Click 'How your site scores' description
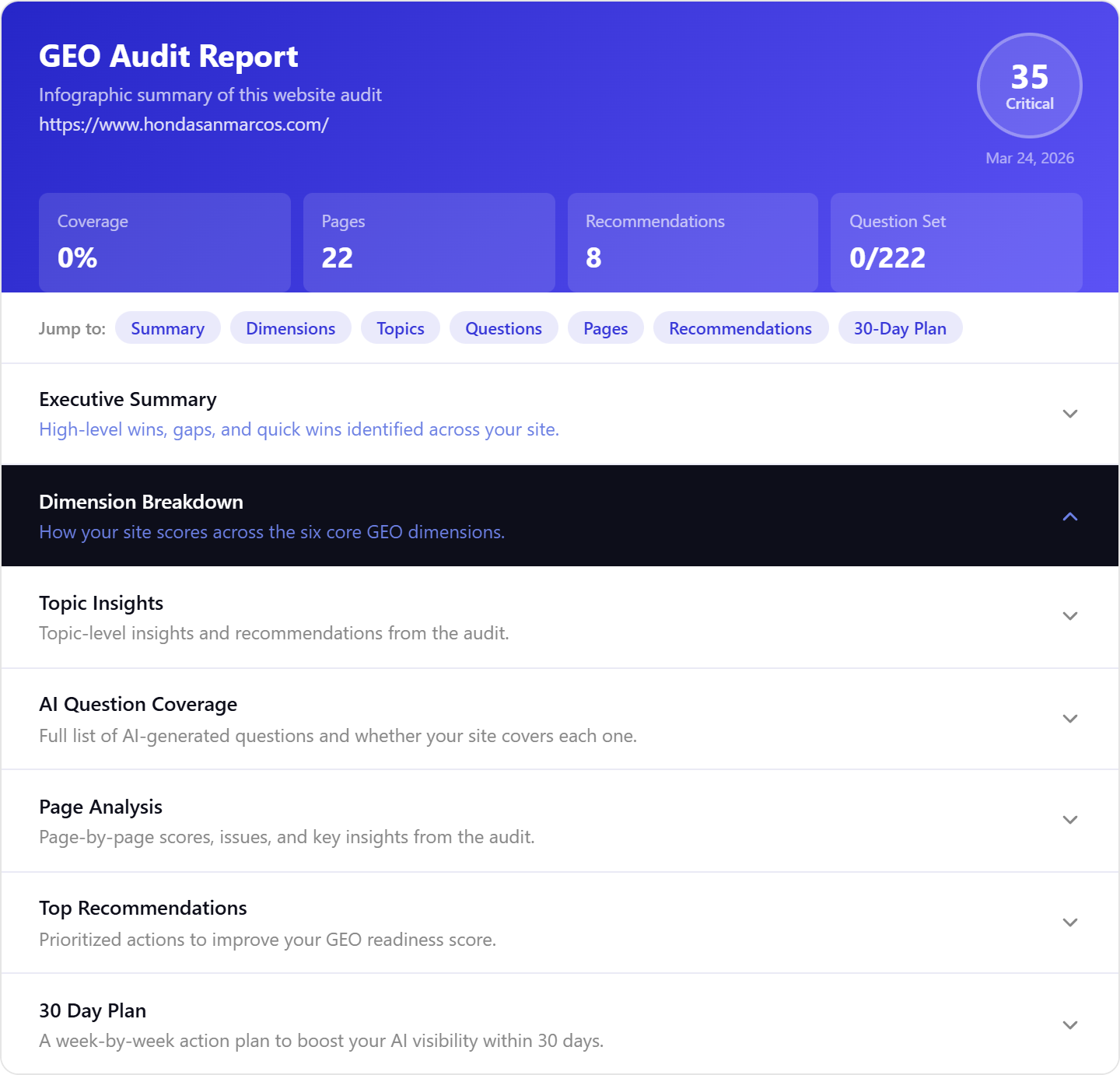The image size is (1120, 1075). 272,532
